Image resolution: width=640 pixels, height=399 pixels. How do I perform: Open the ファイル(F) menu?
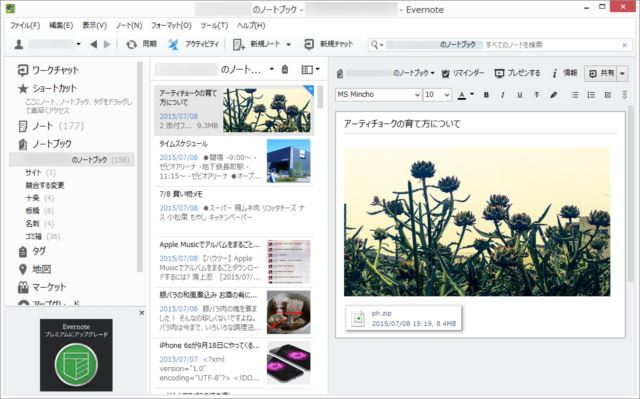(25, 25)
